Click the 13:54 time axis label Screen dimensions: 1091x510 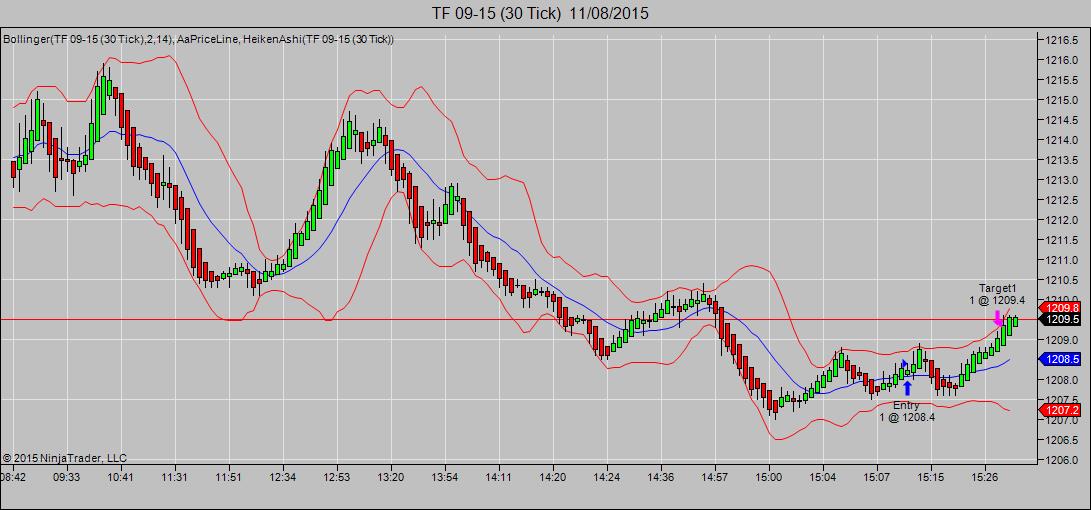click(445, 477)
